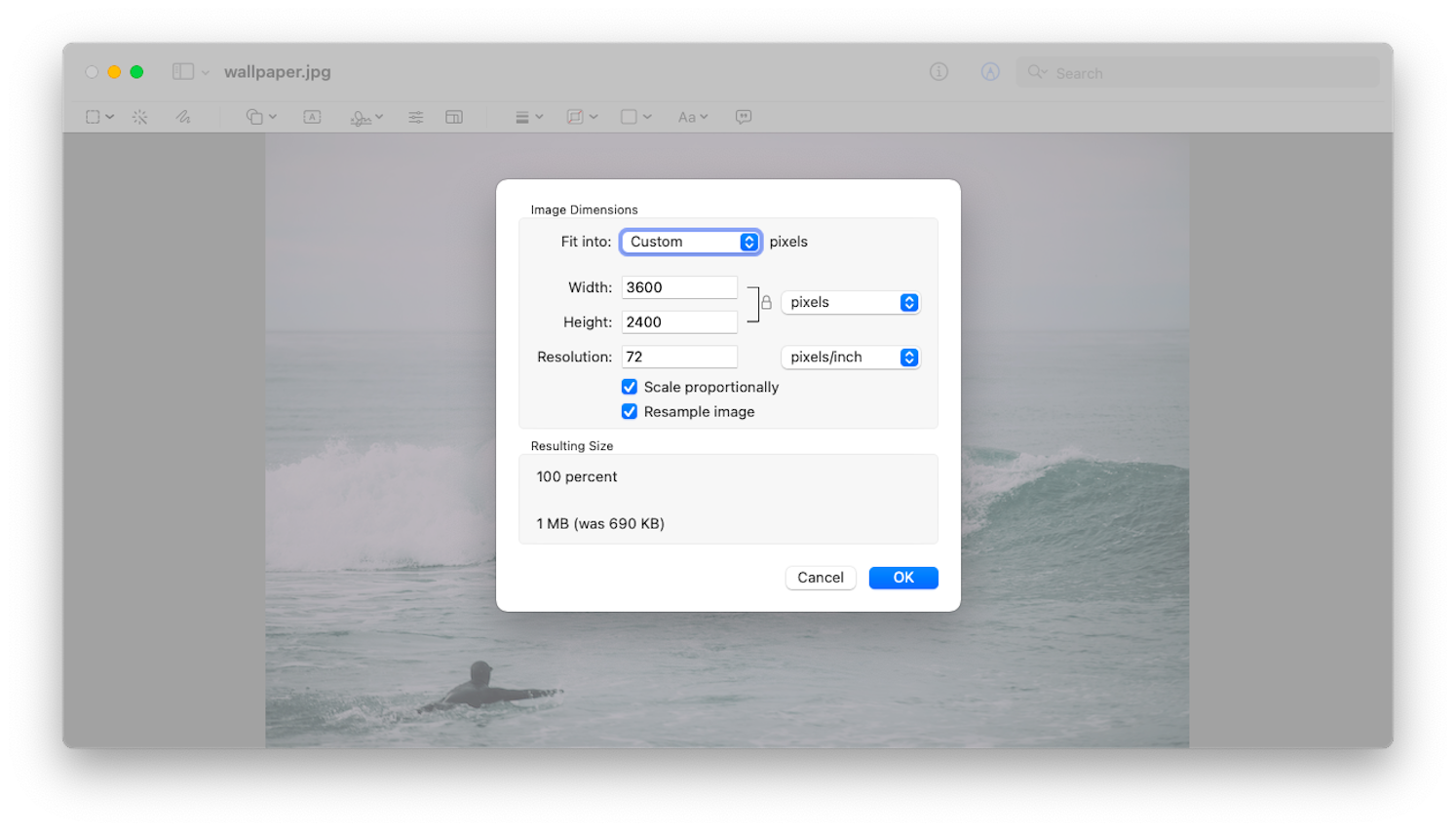This screenshot has height=831, width=1456.
Task: Open the Shapes tool
Action: (x=255, y=116)
